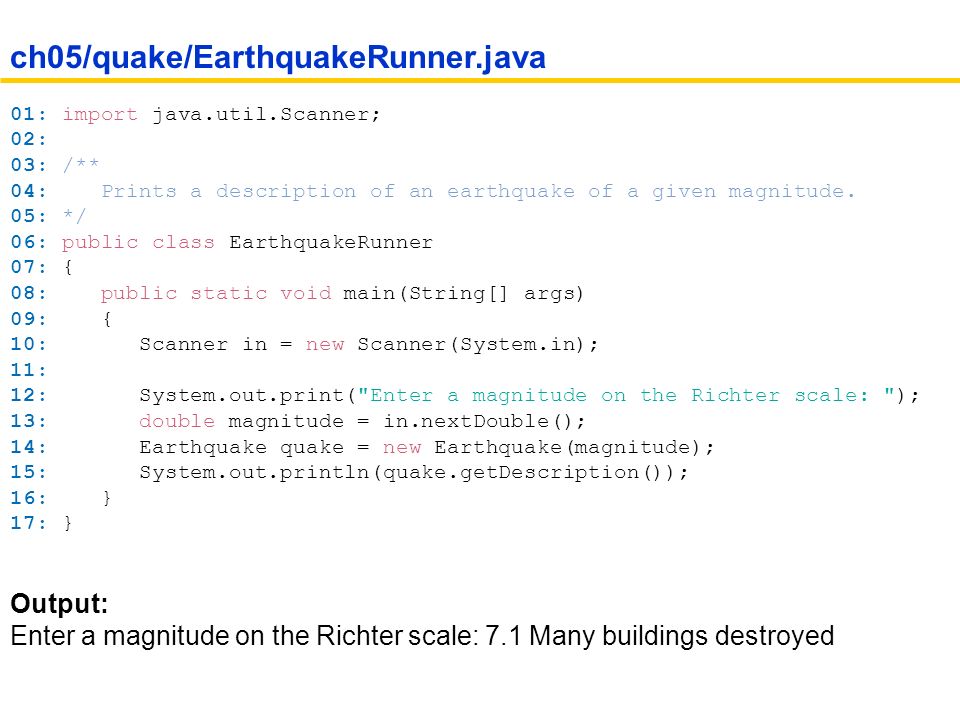Click the opening comment /** on line 03
Image resolution: width=960 pixels, height=720 pixels.
click(x=81, y=164)
